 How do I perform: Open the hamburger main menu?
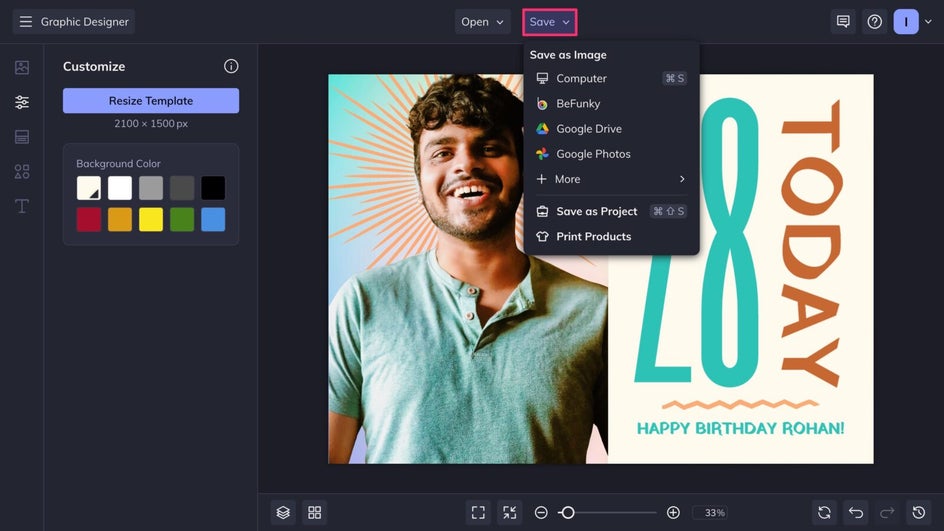(25, 22)
